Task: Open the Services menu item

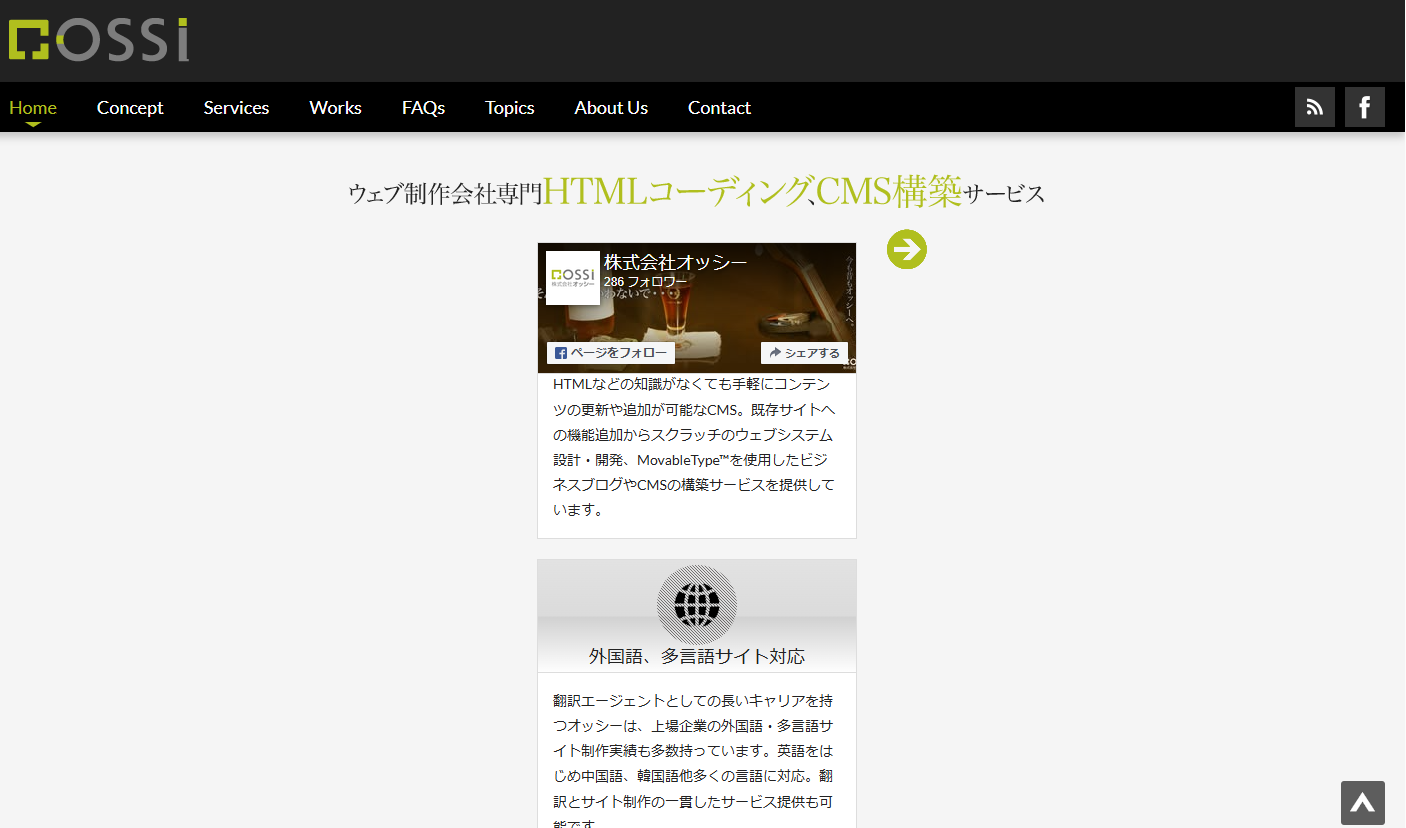Action: coord(236,107)
